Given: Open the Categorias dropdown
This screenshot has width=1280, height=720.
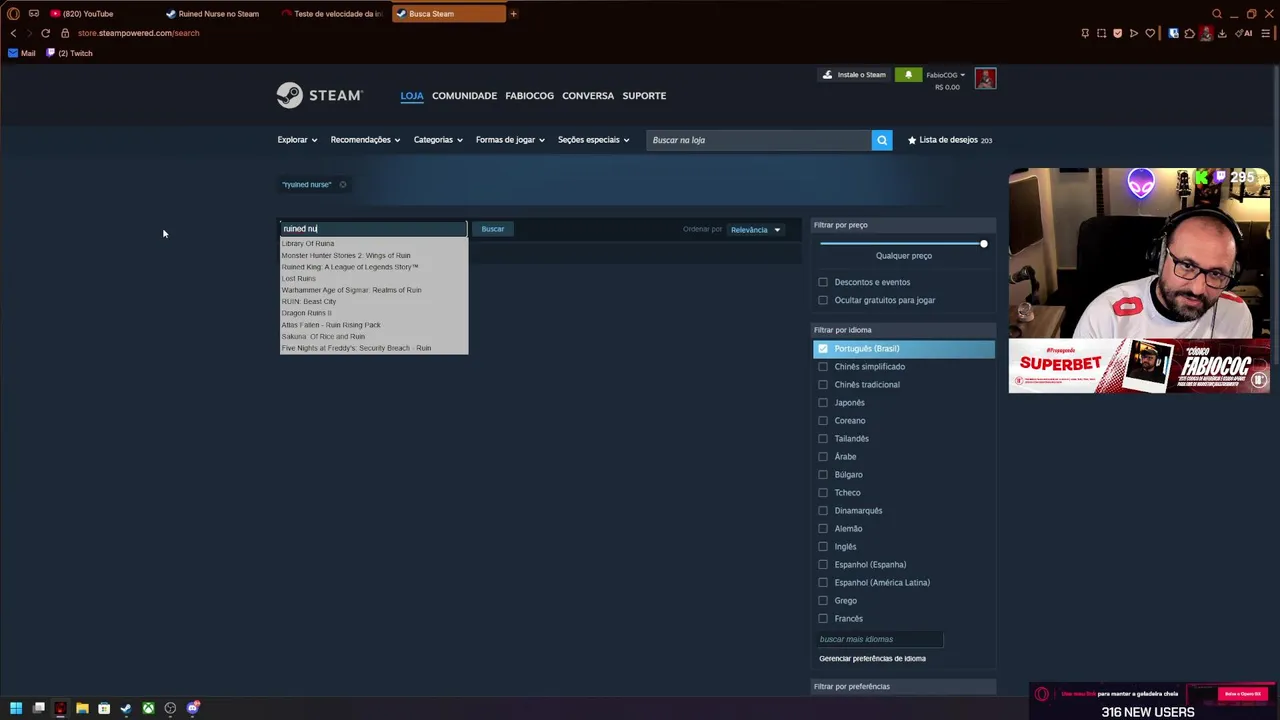Looking at the screenshot, I should [438, 140].
